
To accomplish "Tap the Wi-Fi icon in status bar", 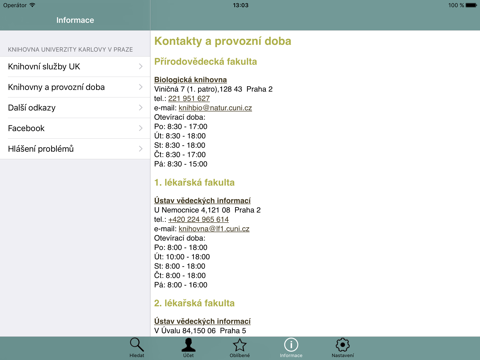I will point(32,5).
